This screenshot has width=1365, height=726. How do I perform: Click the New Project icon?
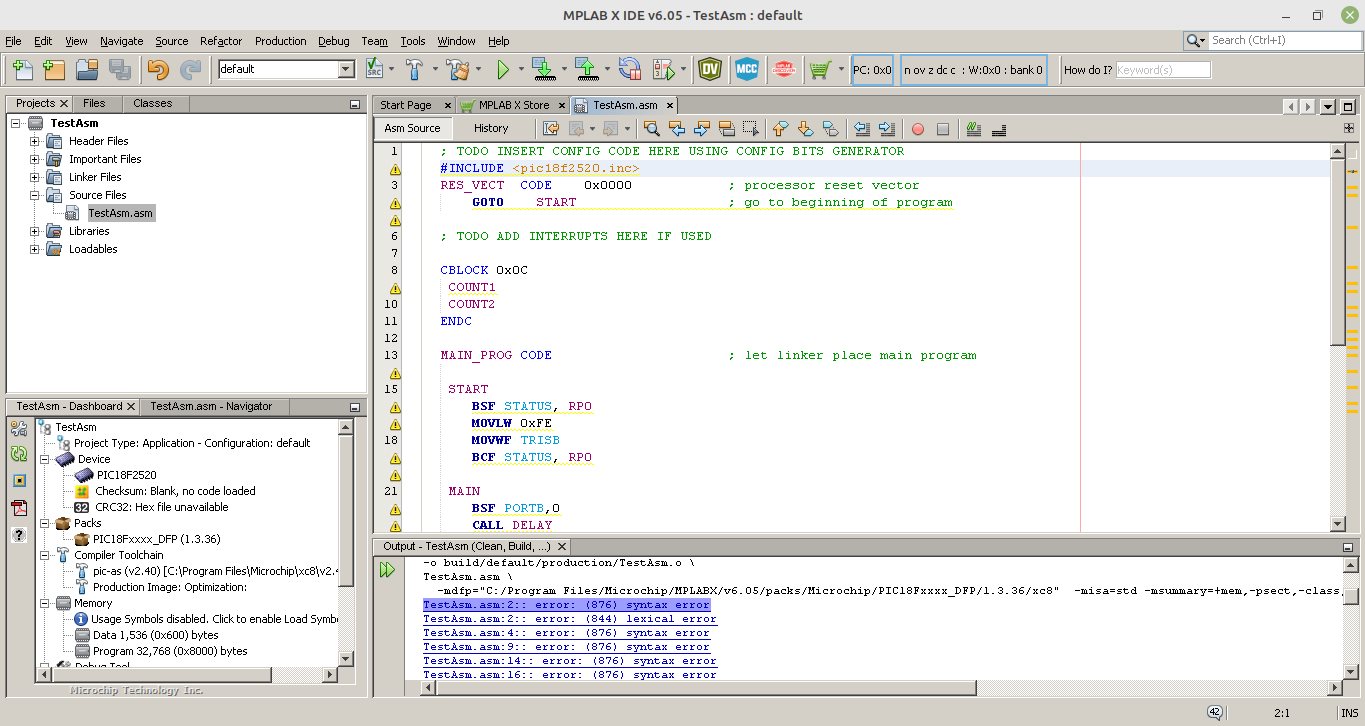[54, 69]
